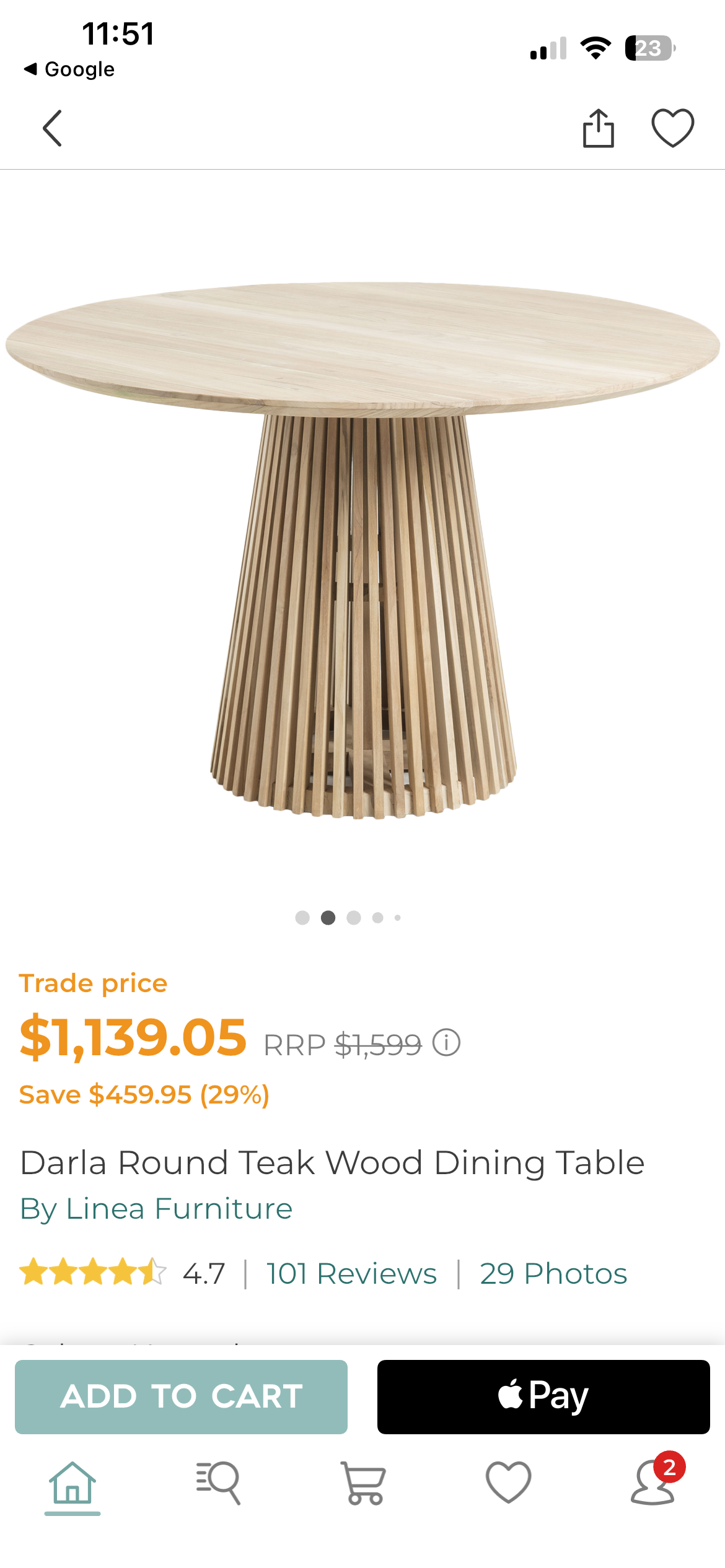The width and height of the screenshot is (725, 1568).
Task: Select the third image carousel dot
Action: click(354, 918)
